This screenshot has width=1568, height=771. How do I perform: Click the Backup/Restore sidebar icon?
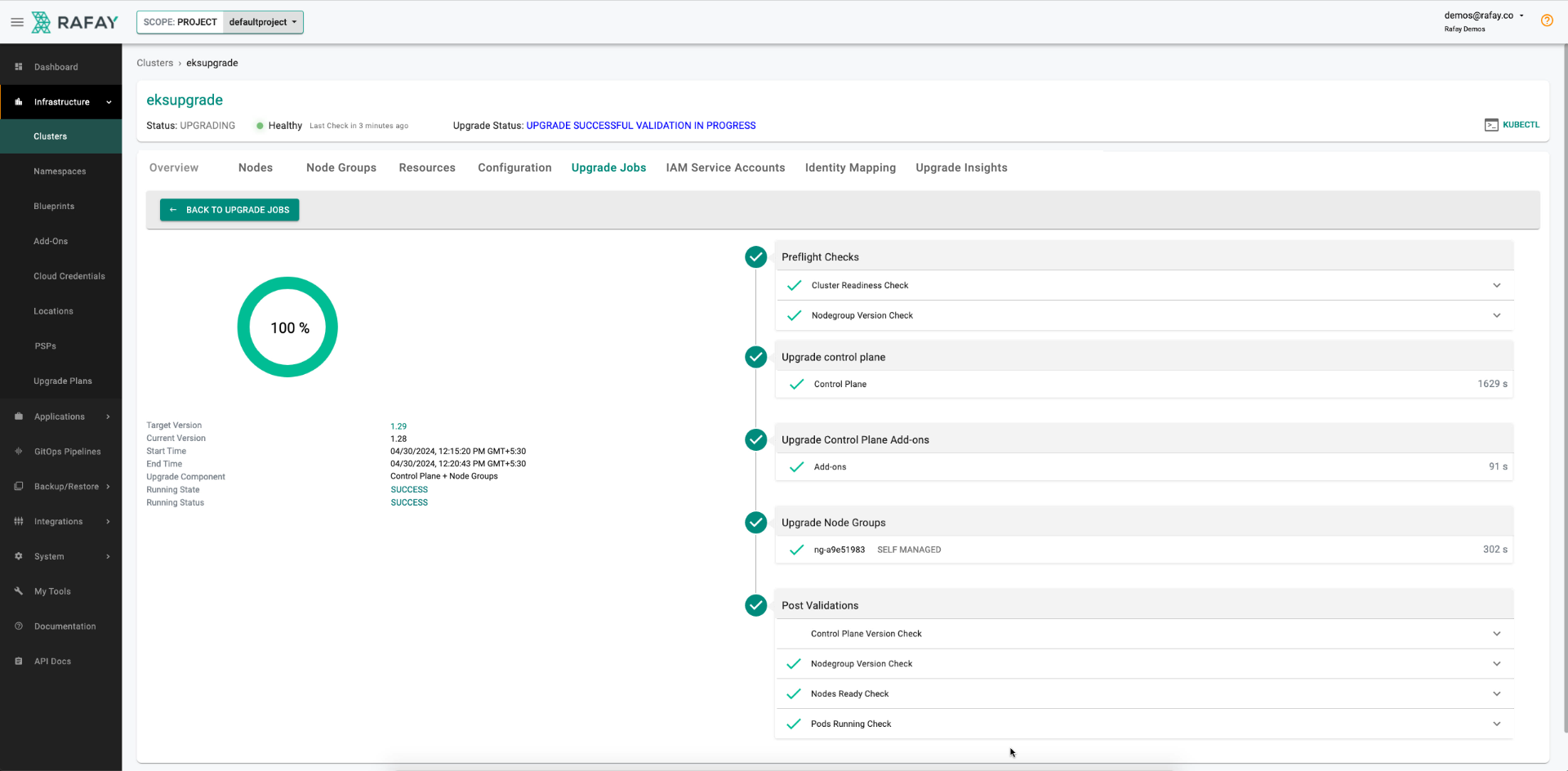click(x=19, y=487)
